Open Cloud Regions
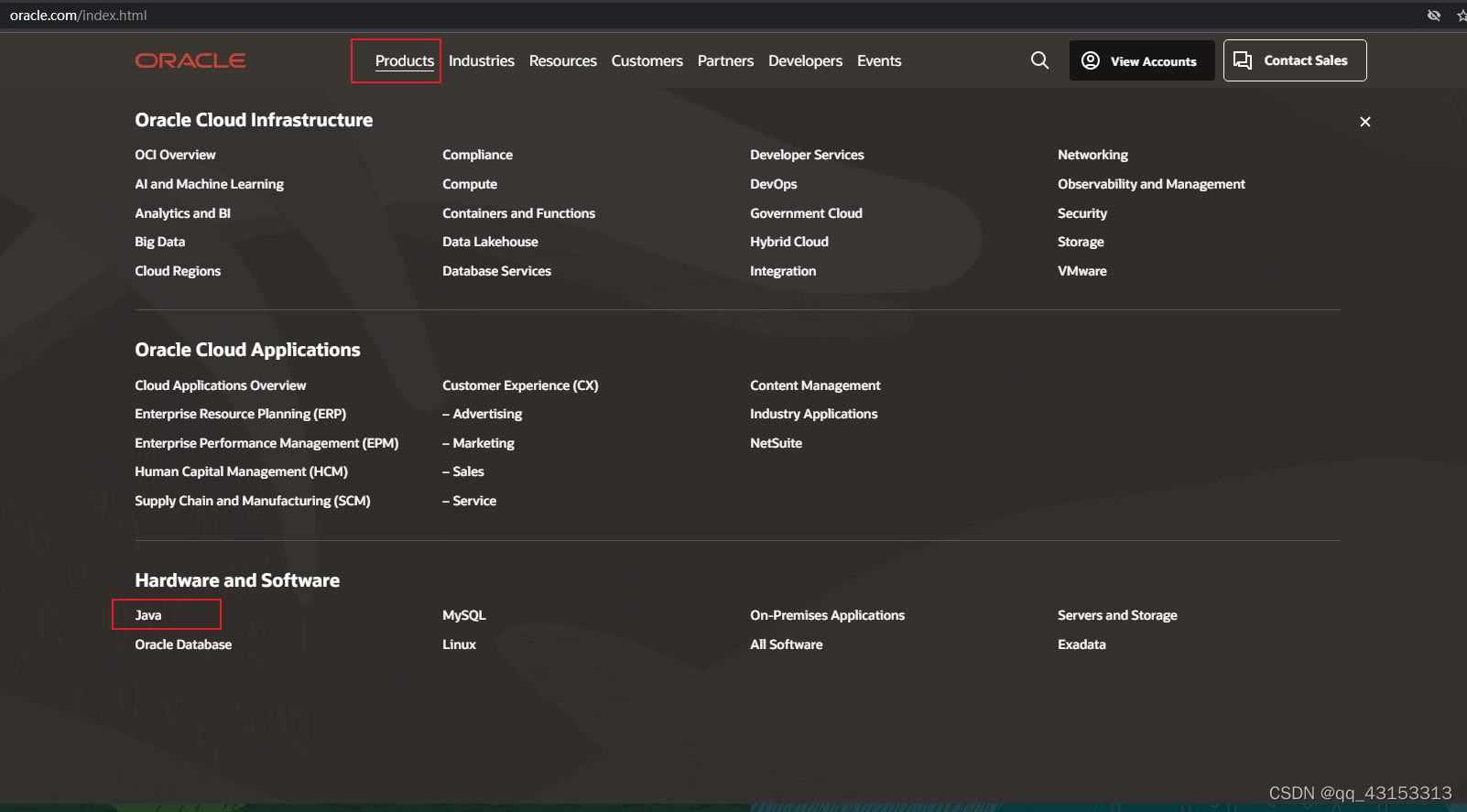Screen dimensions: 1467x812 pos(178,271)
